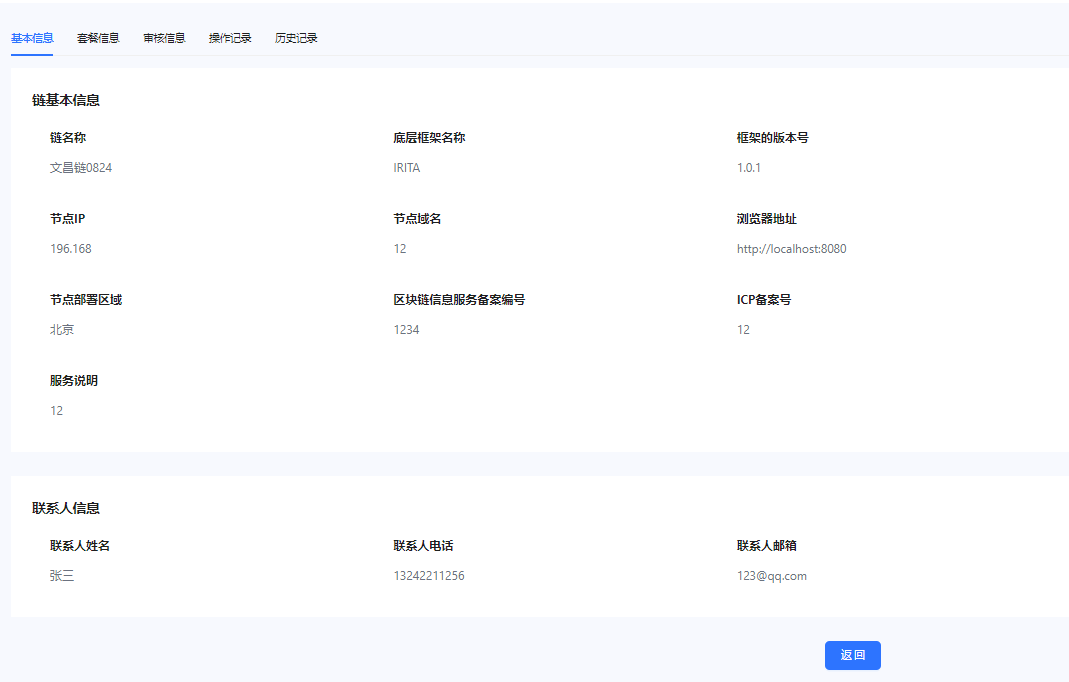The height and width of the screenshot is (682, 1069).
Task: Select the phone number 13242211256
Action: 429,576
